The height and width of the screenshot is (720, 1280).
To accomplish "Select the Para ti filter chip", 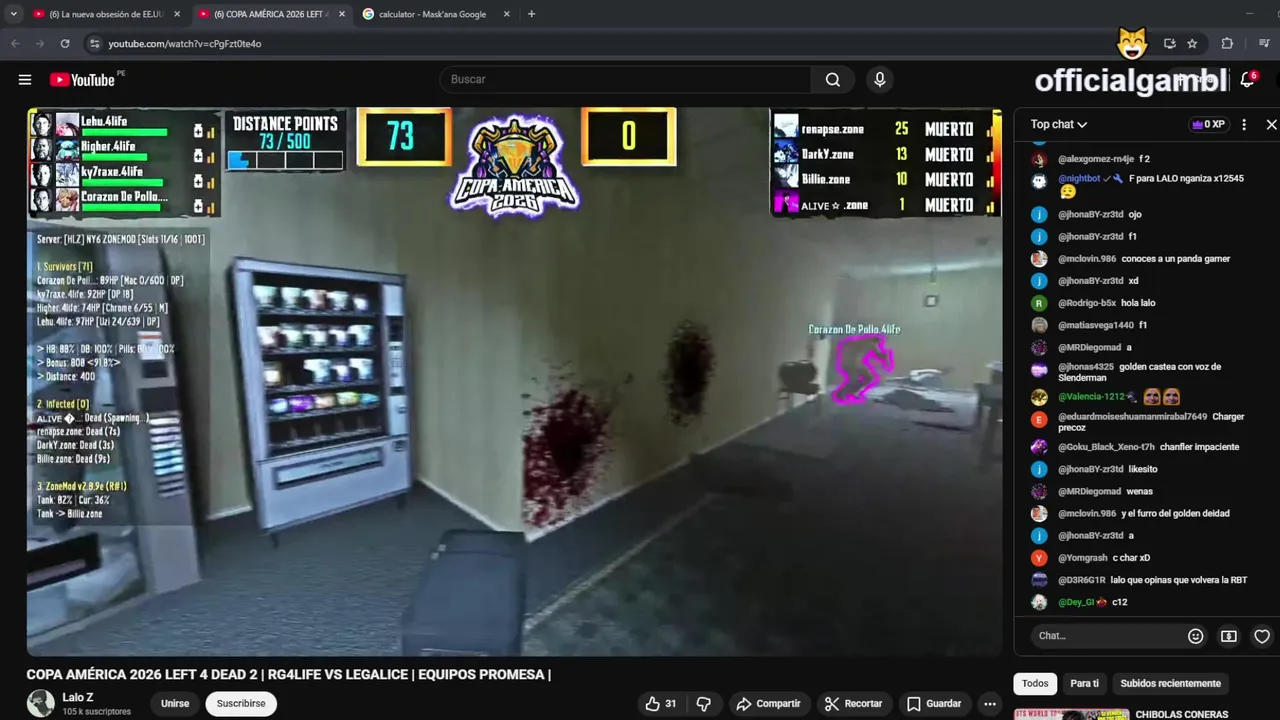I will tap(1084, 684).
